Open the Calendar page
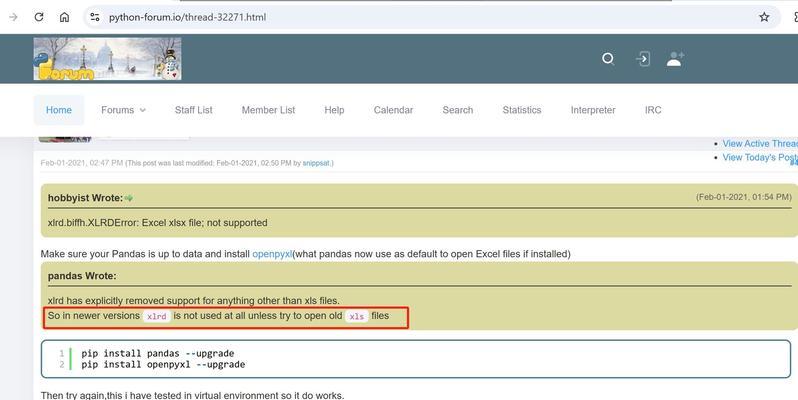The height and width of the screenshot is (400, 798). [x=393, y=110]
